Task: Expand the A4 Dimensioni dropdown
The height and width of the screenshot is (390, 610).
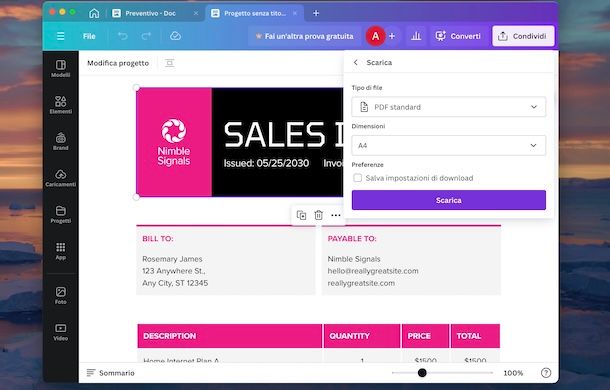Action: [x=449, y=145]
